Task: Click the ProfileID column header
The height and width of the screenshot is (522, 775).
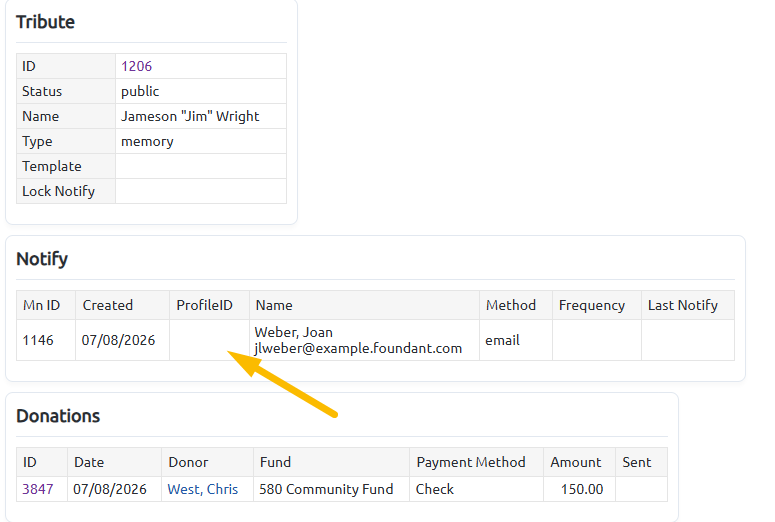Action: point(209,305)
